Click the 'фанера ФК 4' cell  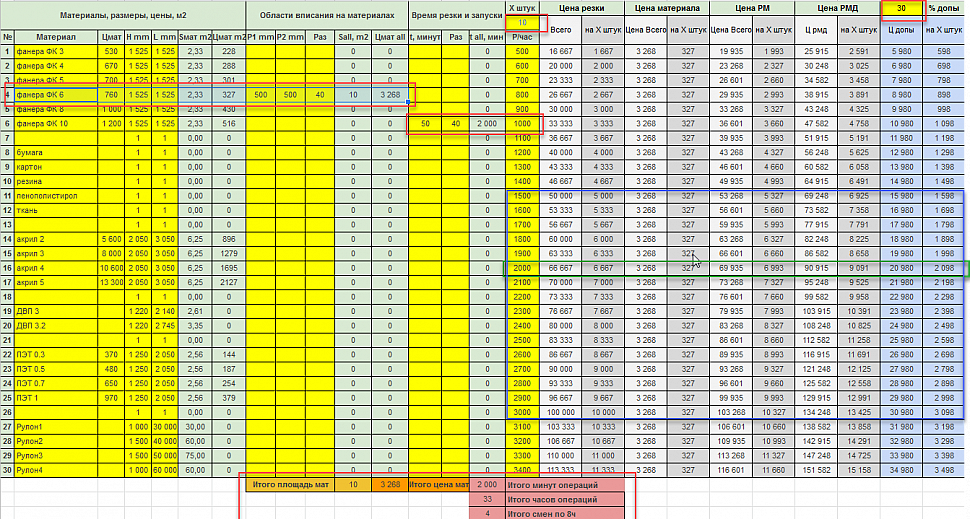pyautogui.click(x=56, y=66)
